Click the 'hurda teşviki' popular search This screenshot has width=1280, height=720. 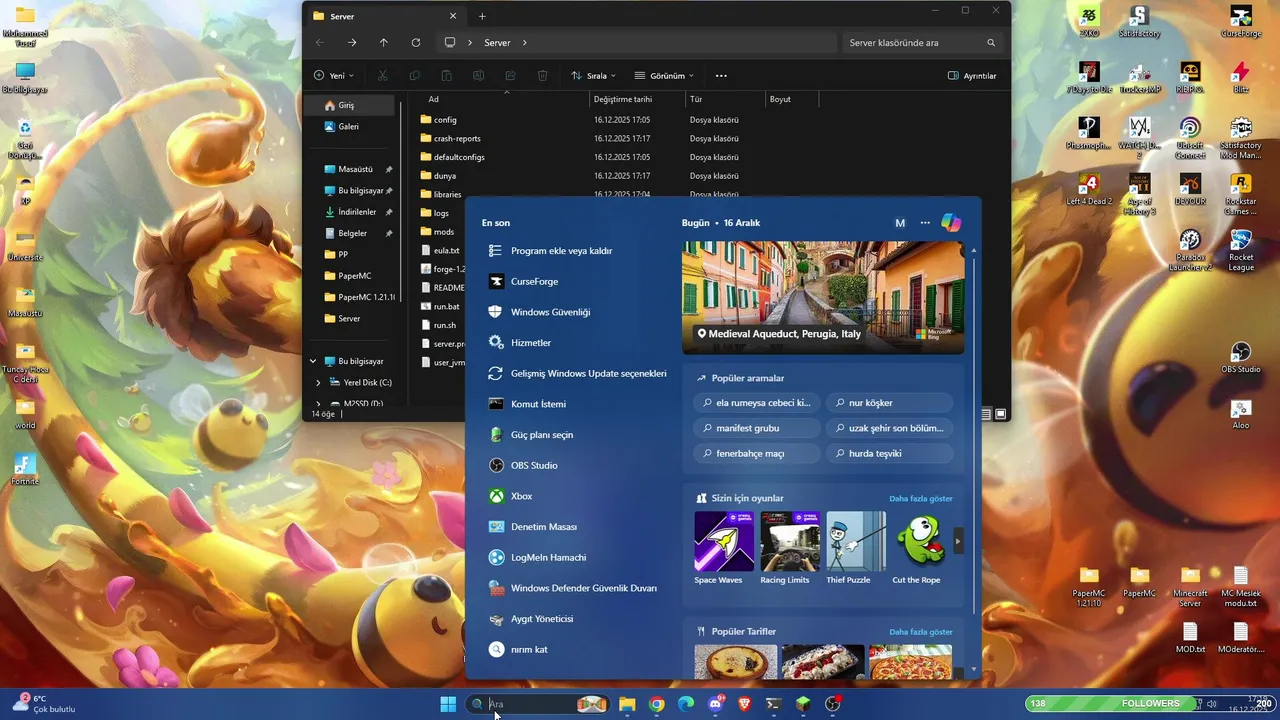point(889,453)
